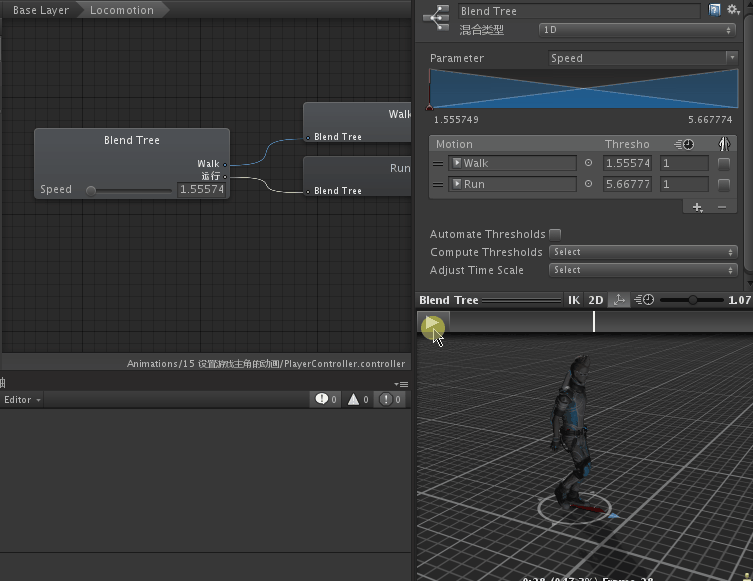
Task: Click the preview timeline playhead marker
Action: click(x=594, y=321)
